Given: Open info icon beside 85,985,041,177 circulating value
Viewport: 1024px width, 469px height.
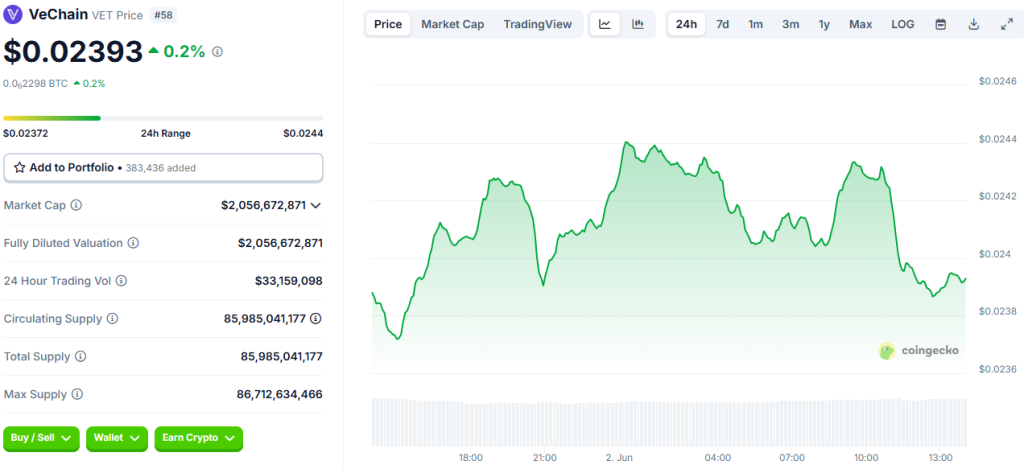Looking at the screenshot, I should [x=316, y=319].
